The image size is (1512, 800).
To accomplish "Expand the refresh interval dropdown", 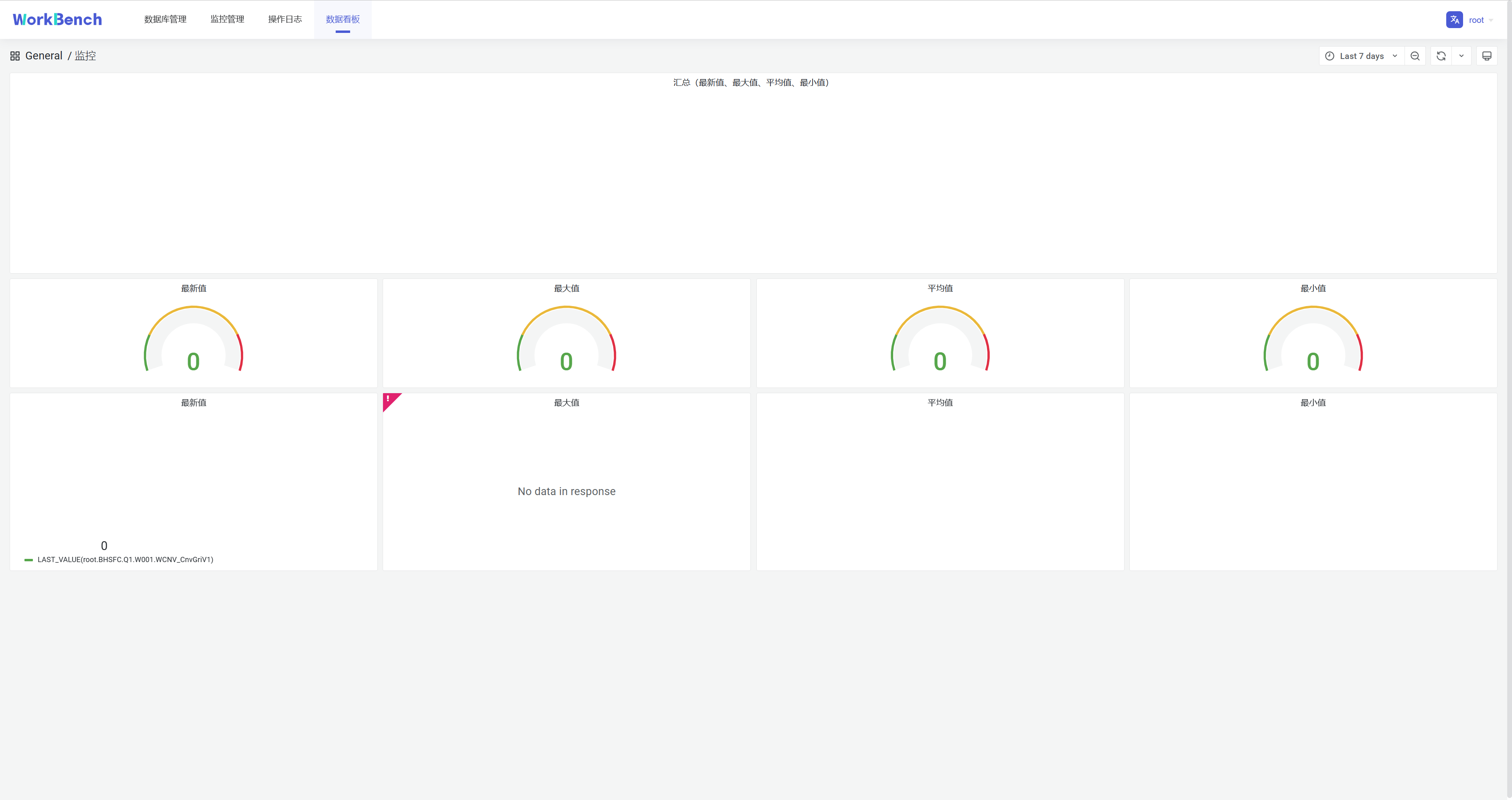I will tap(1461, 56).
